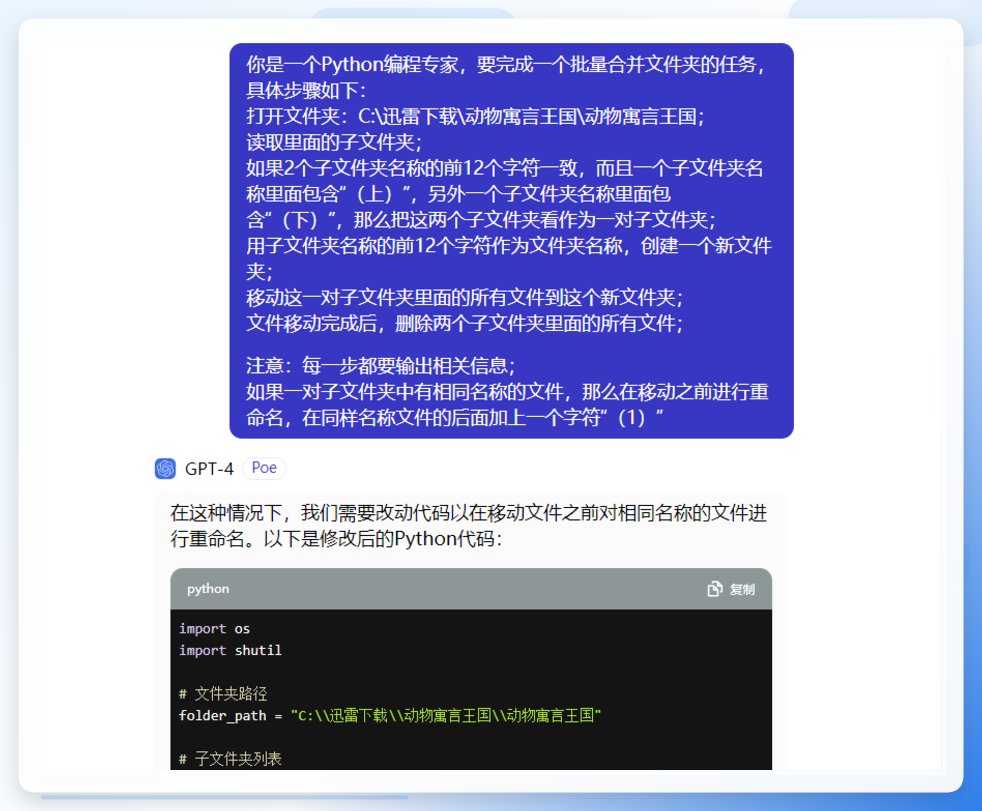Click the green path string "C:\\迅雷下载\\动物寓言王国\\动物寓言王国"

[446, 715]
